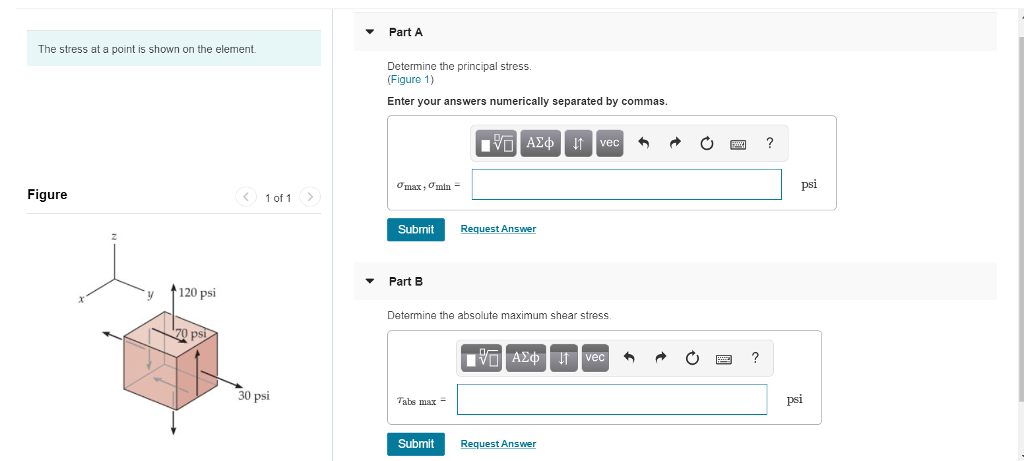Undo last entry in Part B
This screenshot has height=461, width=1024.
pyautogui.click(x=630, y=358)
